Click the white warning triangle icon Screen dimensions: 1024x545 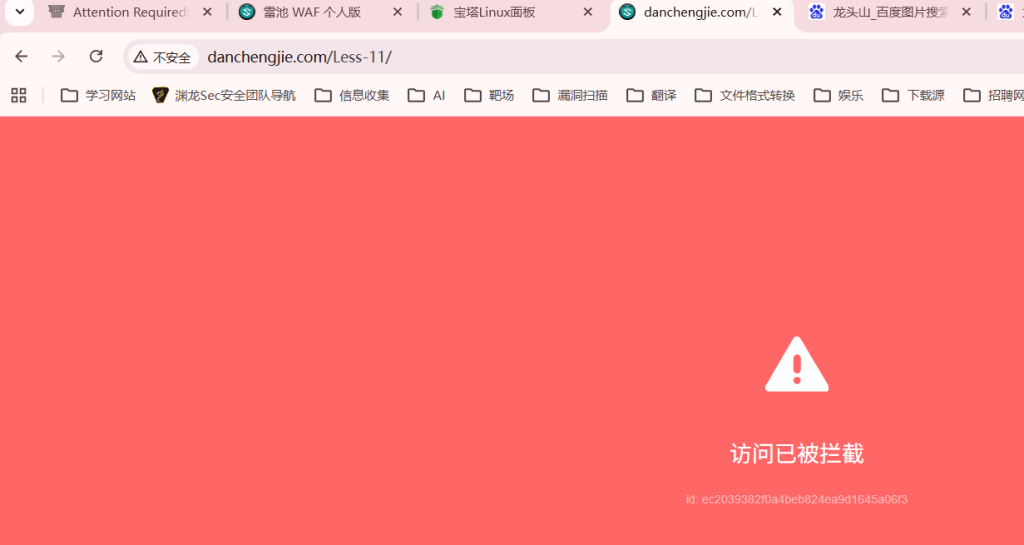(x=796, y=365)
